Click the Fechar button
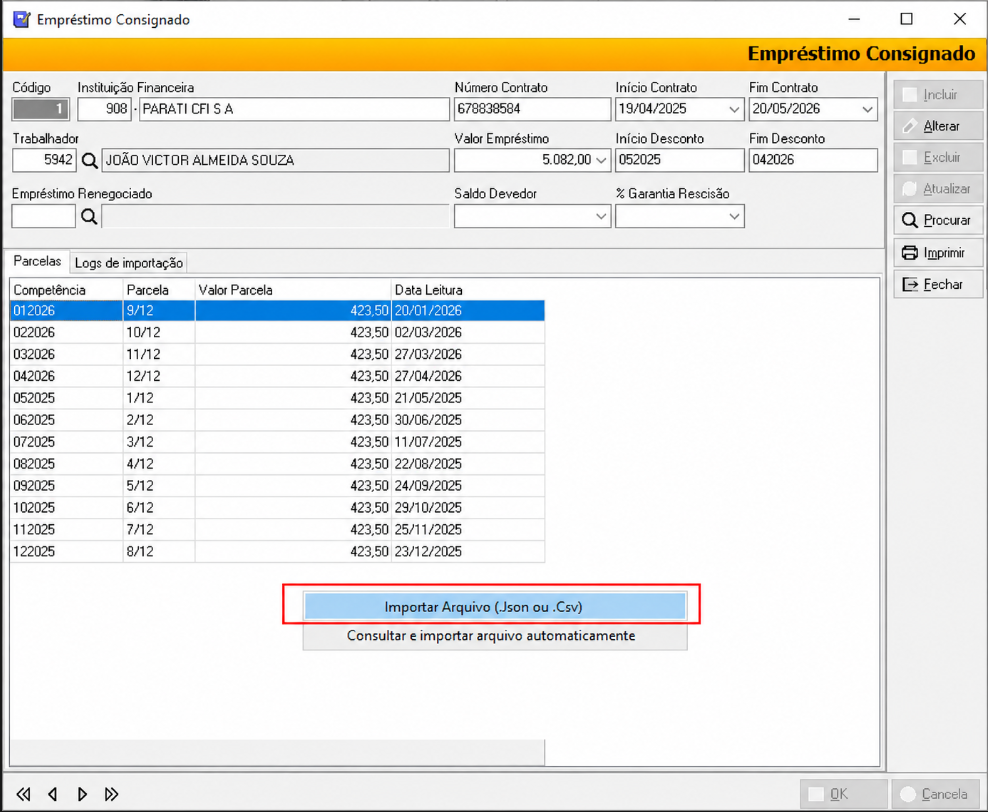988x812 pixels. pyautogui.click(x=938, y=284)
